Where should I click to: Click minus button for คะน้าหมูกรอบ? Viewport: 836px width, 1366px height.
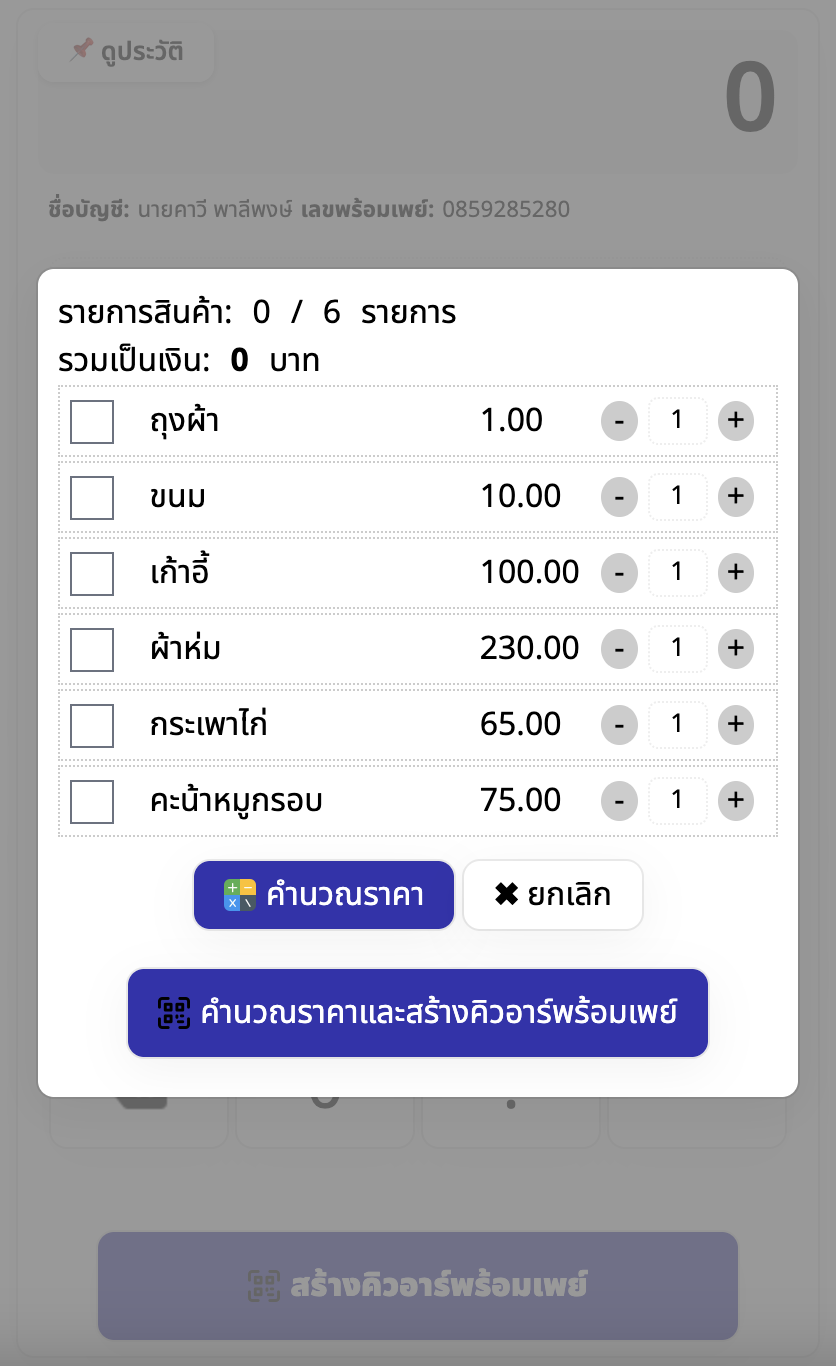click(619, 800)
